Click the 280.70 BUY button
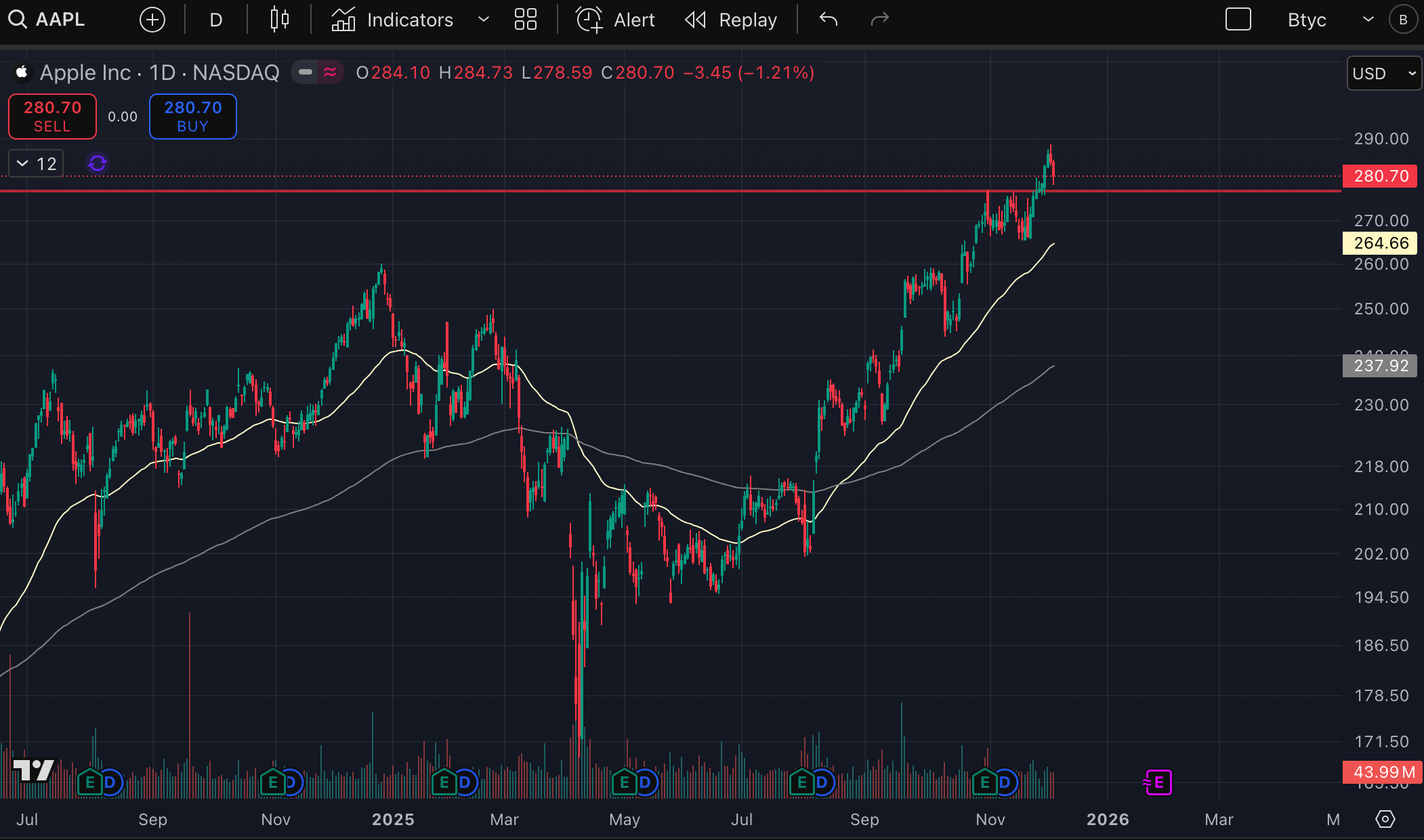The height and width of the screenshot is (840, 1424). [192, 117]
